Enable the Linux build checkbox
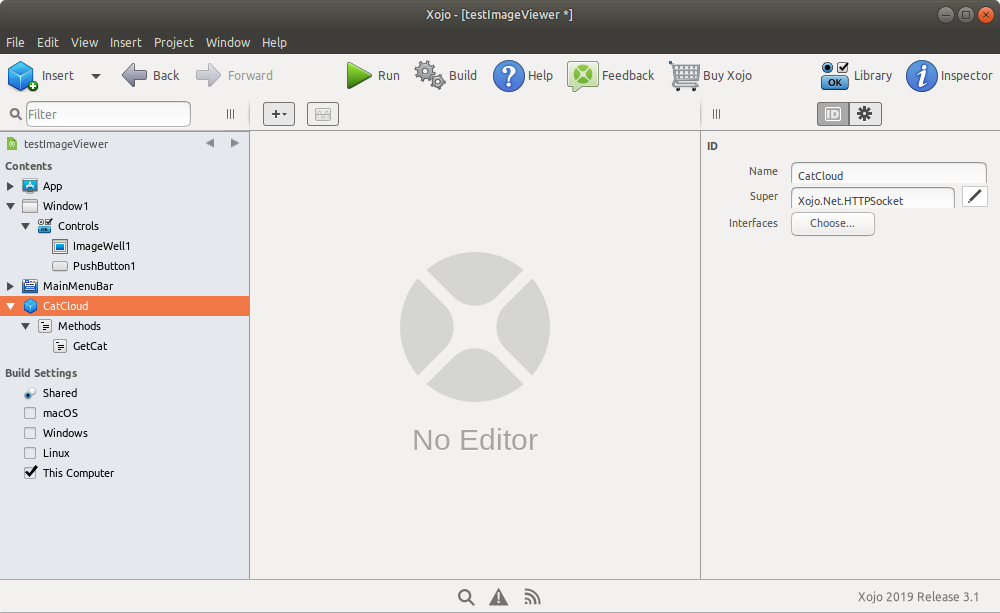This screenshot has height=613, width=1000. click(30, 453)
